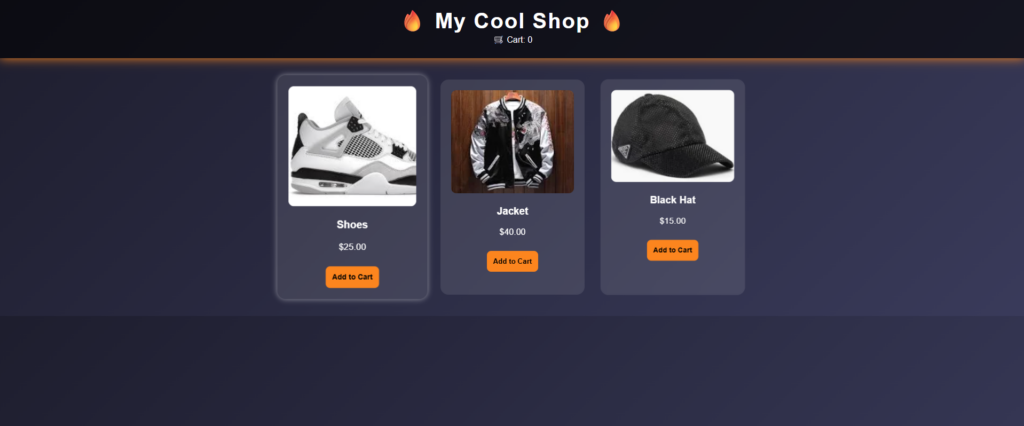Select the "Cart: 0" counter text
The height and width of the screenshot is (426, 1024).
519,40
